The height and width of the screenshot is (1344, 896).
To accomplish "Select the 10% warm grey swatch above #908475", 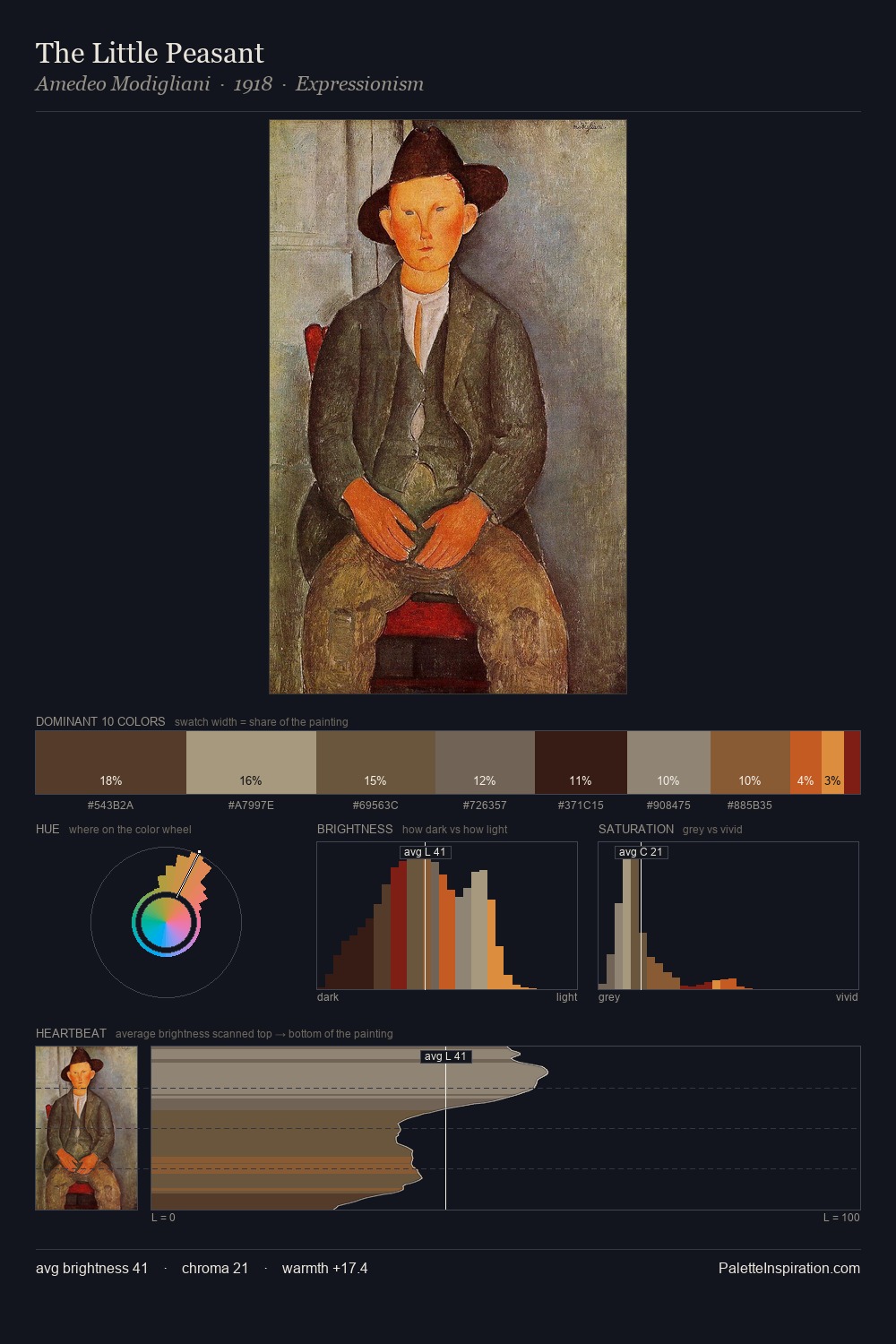I will pyautogui.click(x=668, y=762).
